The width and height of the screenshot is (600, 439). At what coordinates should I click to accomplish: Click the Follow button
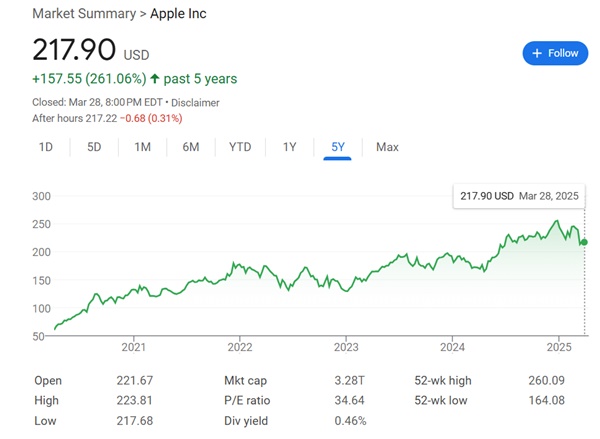[x=555, y=53]
